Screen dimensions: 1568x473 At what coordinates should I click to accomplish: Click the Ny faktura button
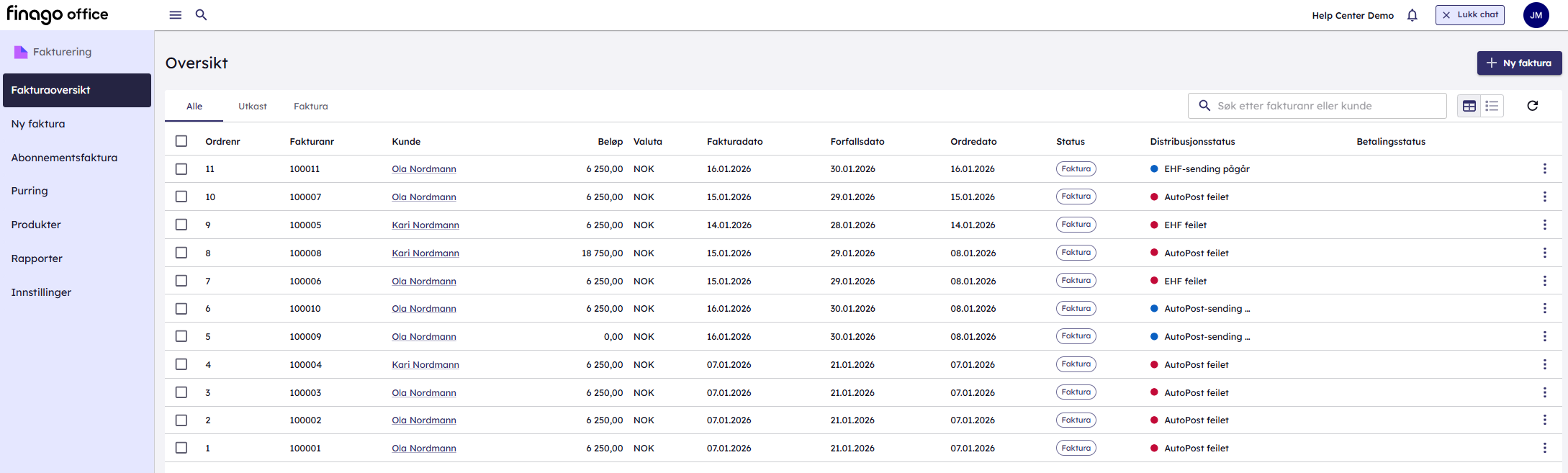tap(1519, 63)
